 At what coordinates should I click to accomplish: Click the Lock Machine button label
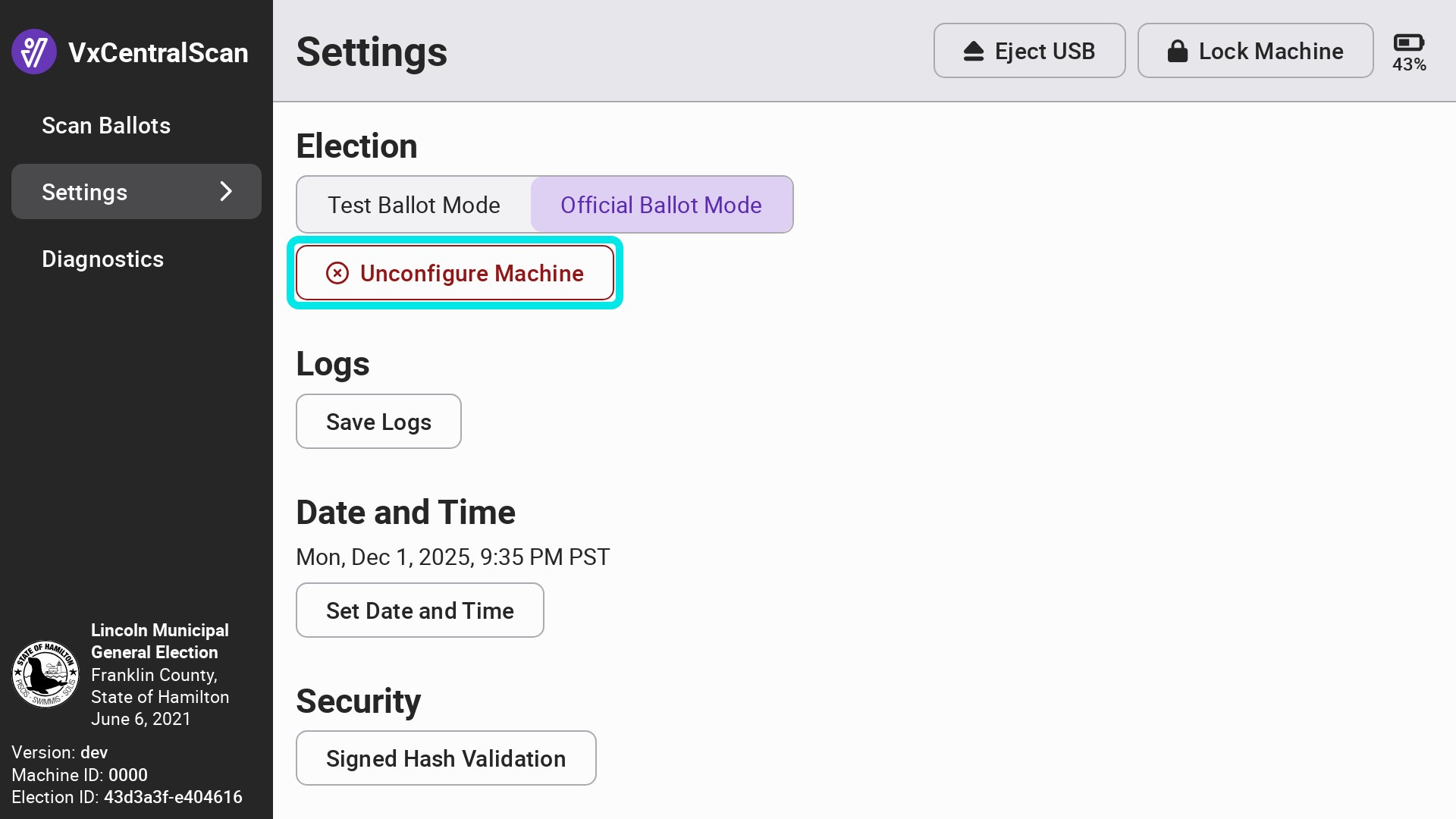pyautogui.click(x=1270, y=51)
